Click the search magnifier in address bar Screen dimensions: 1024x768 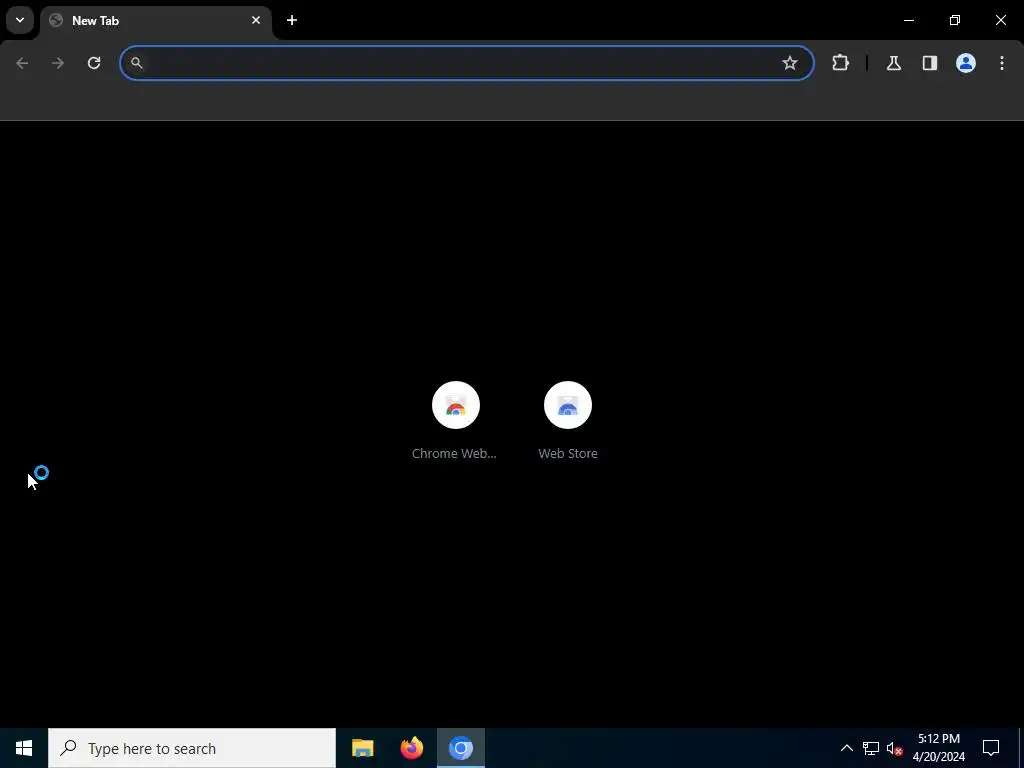(136, 63)
